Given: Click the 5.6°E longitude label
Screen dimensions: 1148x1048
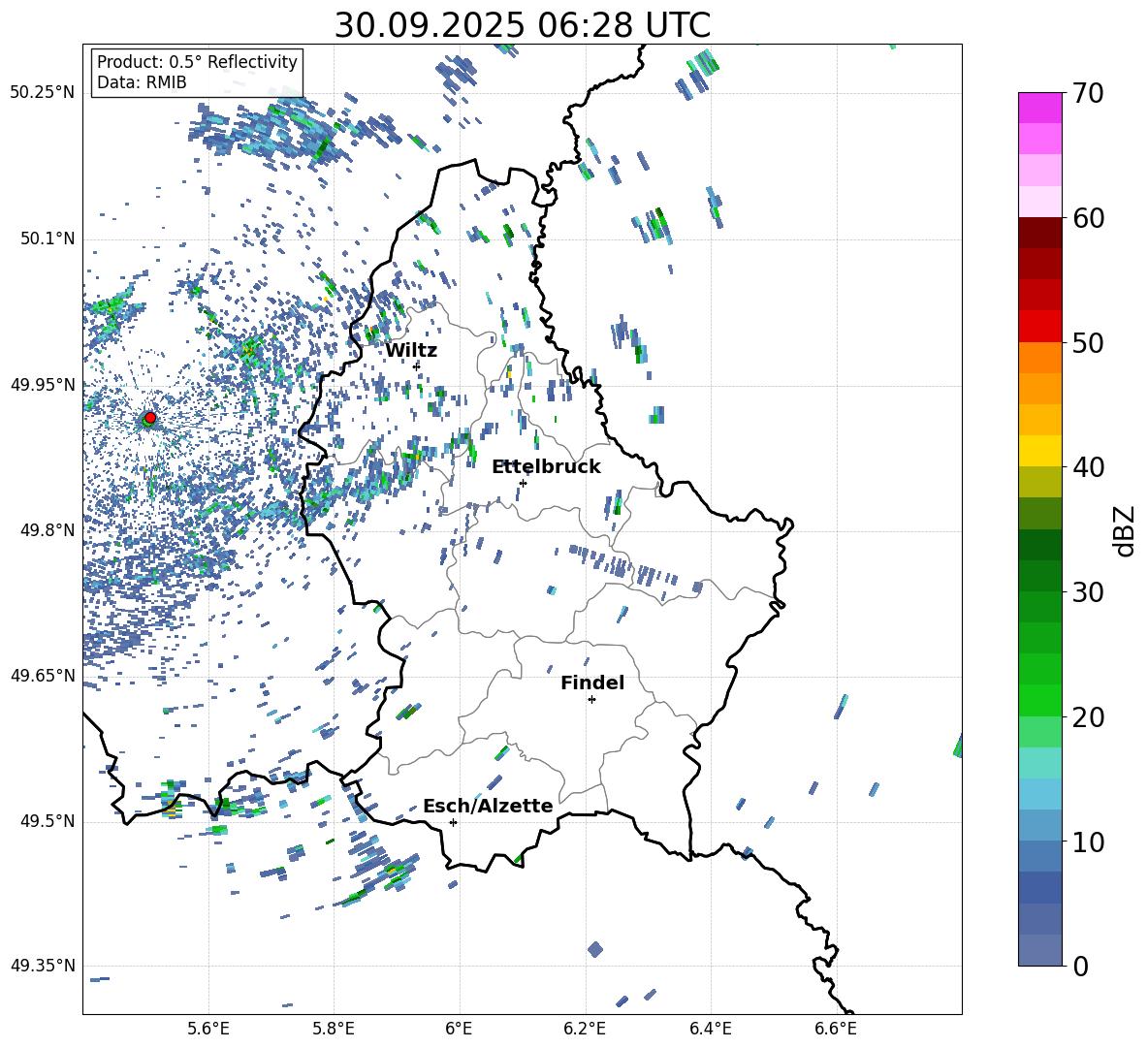Looking at the screenshot, I should [208, 1029].
